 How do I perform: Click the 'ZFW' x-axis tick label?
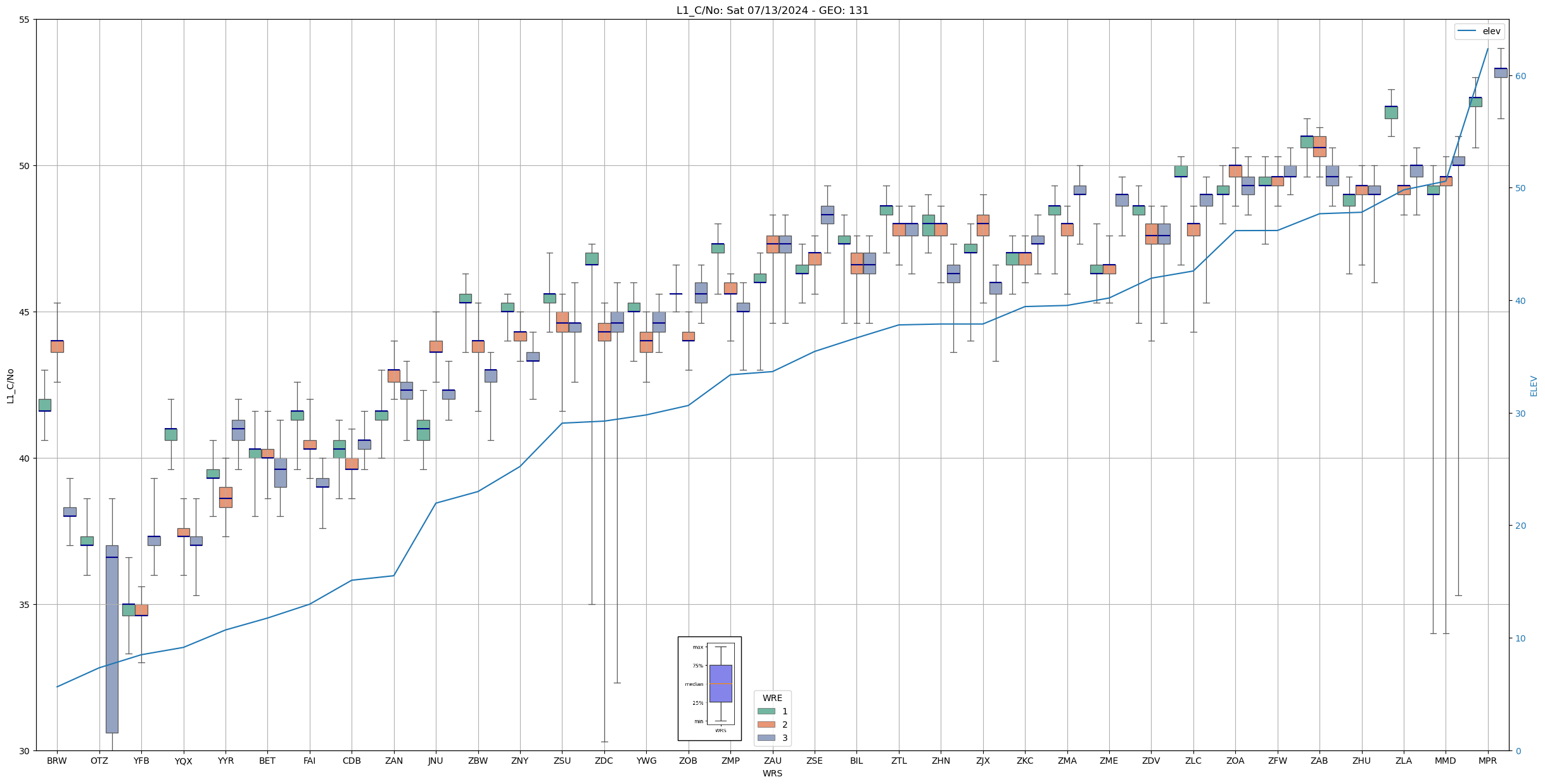tap(1278, 761)
